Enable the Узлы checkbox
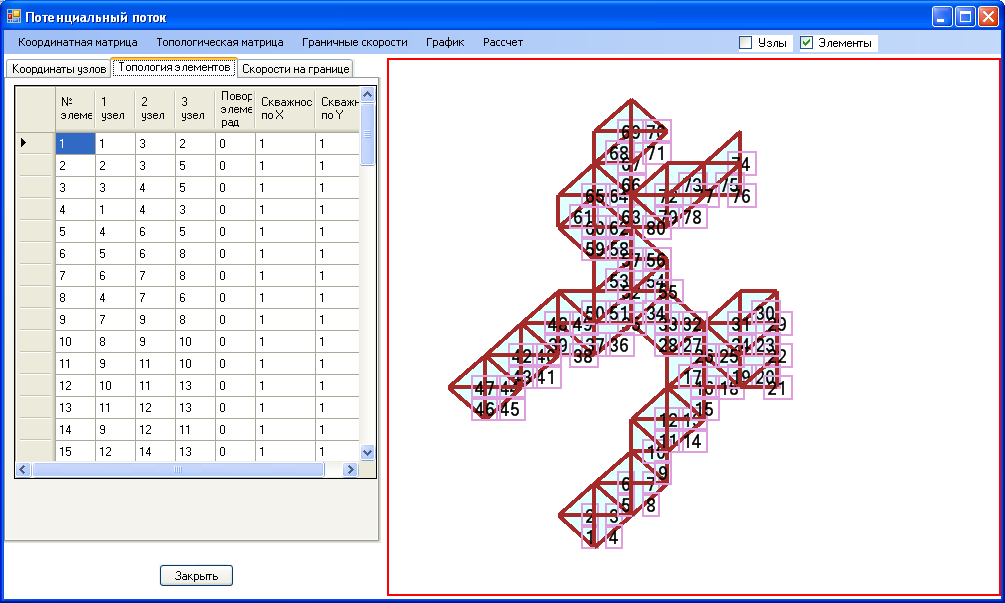This screenshot has height=603, width=1005. pyautogui.click(x=745, y=43)
